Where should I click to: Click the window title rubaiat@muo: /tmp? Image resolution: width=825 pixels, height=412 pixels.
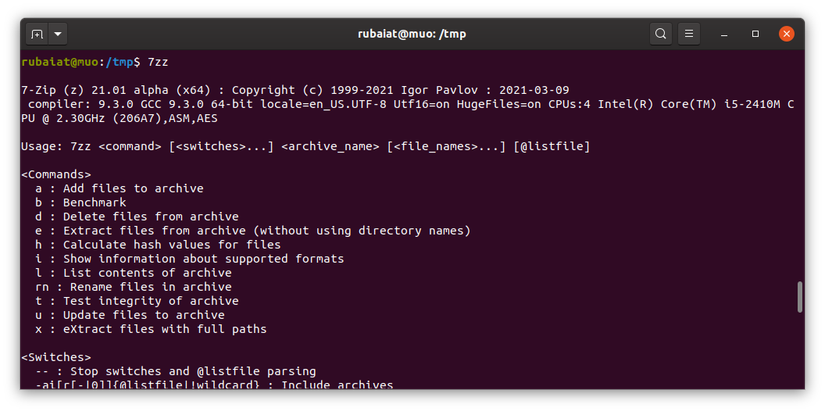(x=411, y=34)
